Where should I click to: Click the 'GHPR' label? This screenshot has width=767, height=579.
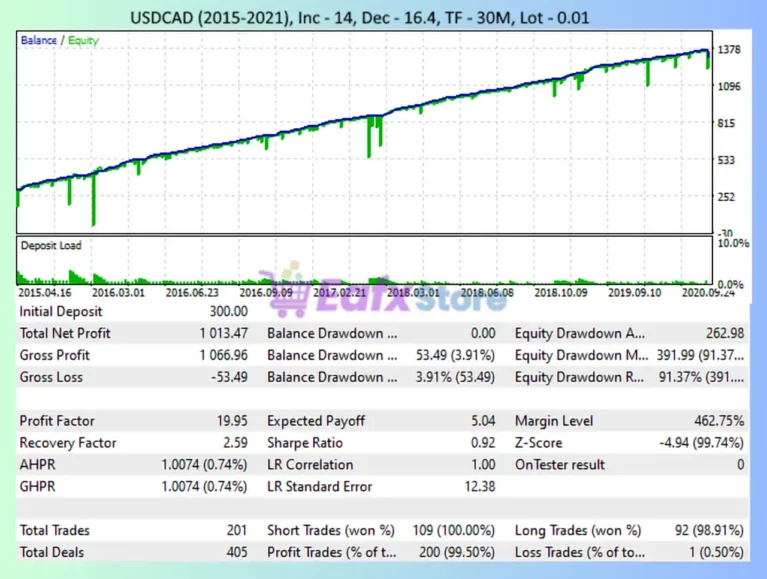click(x=37, y=487)
